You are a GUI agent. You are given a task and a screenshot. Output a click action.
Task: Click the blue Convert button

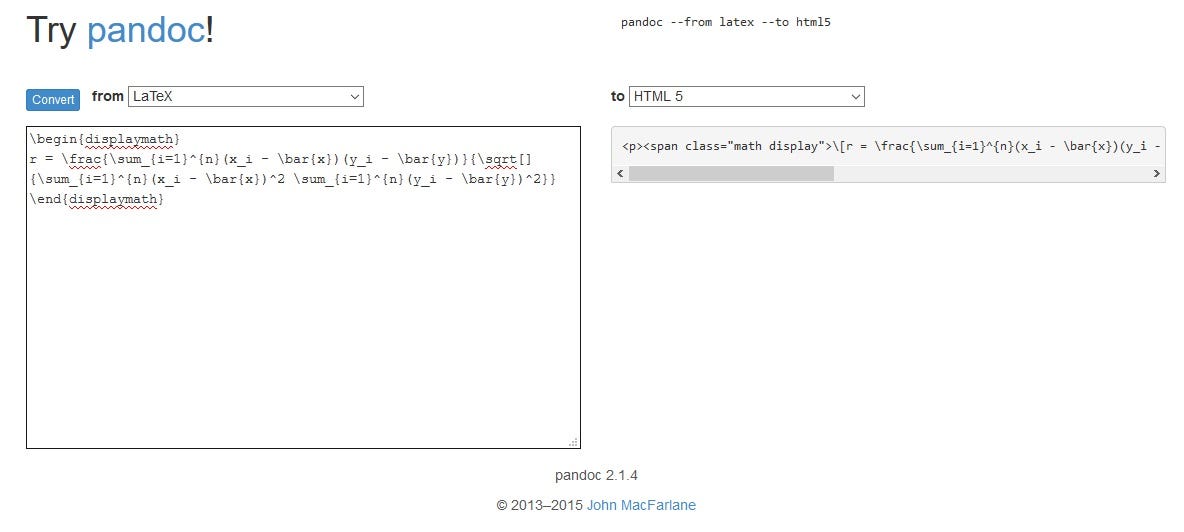pyautogui.click(x=53, y=100)
